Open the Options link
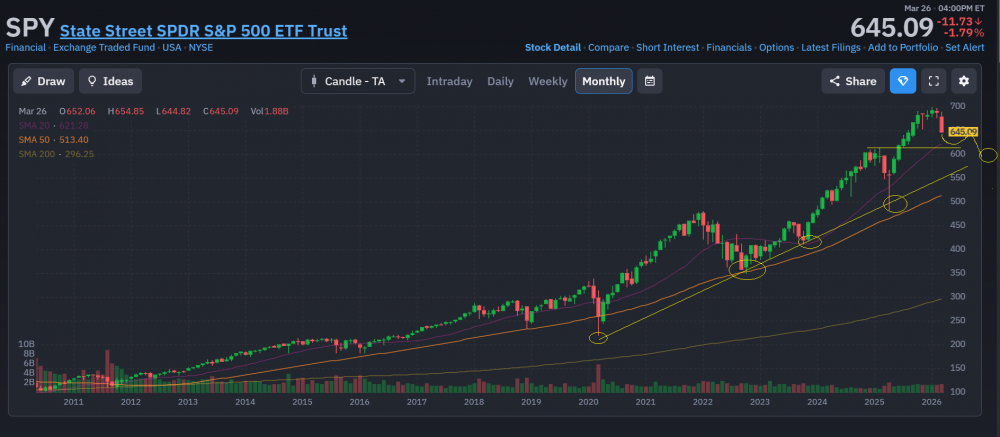The width and height of the screenshot is (1000, 437). (776, 47)
